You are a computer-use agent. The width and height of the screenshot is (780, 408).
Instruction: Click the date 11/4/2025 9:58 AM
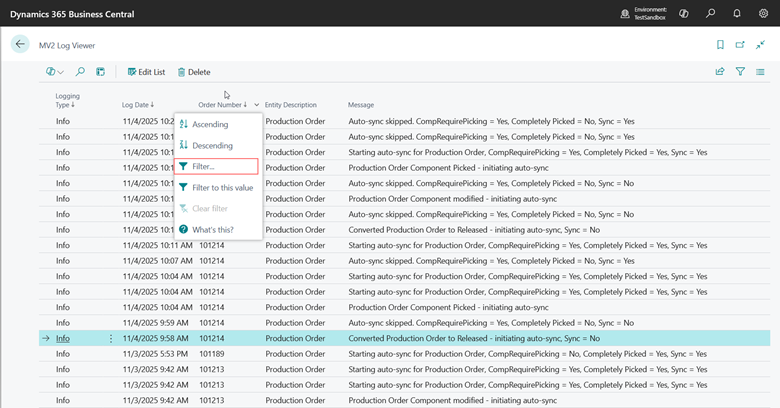pos(156,338)
